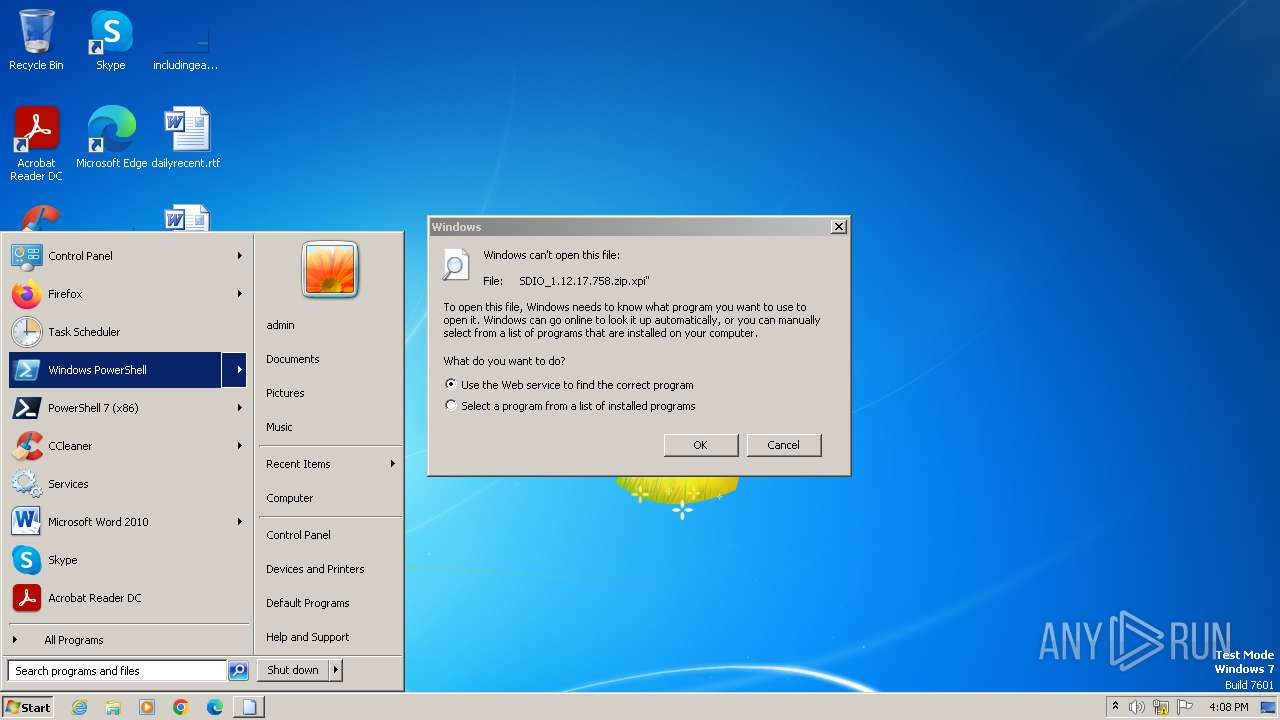Viewport: 1280px width, 720px height.
Task: Open Music from the Start menu
Action: (x=330, y=427)
